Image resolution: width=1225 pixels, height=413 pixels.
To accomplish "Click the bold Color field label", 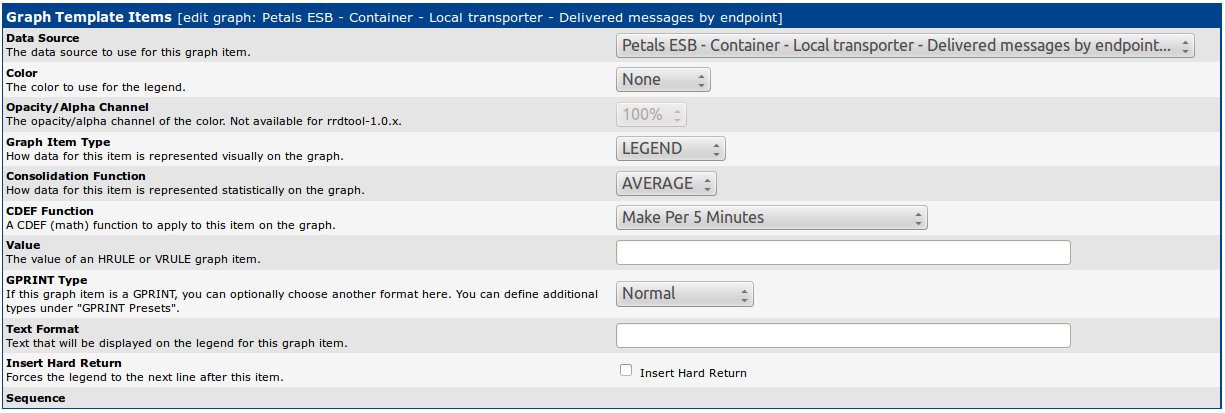I will tap(22, 73).
